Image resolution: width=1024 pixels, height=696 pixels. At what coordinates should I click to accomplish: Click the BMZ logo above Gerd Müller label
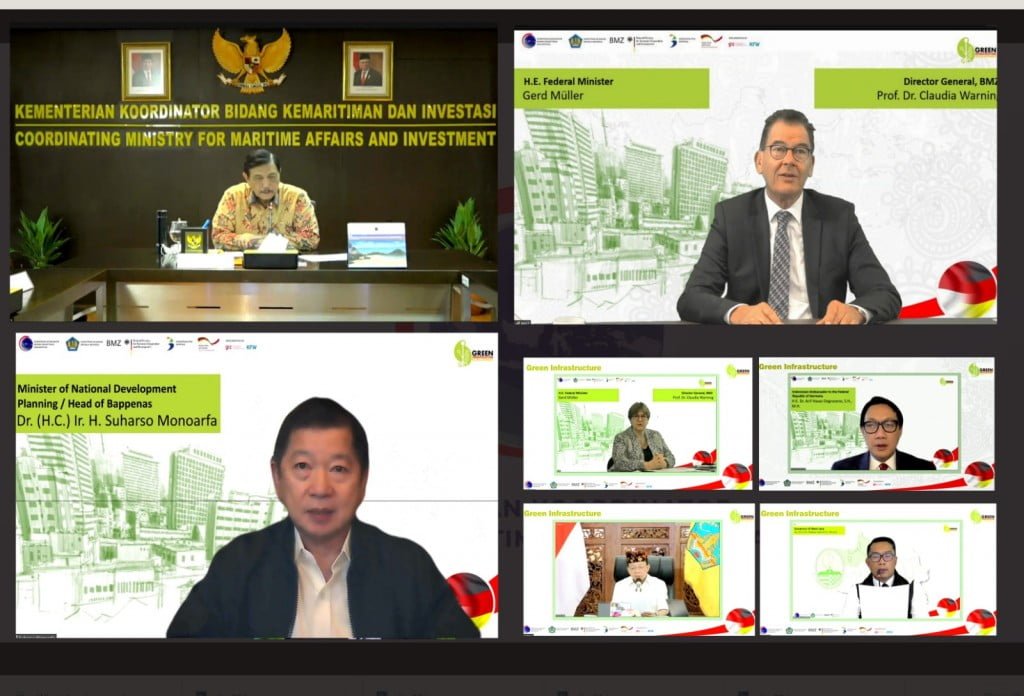pyautogui.click(x=617, y=41)
